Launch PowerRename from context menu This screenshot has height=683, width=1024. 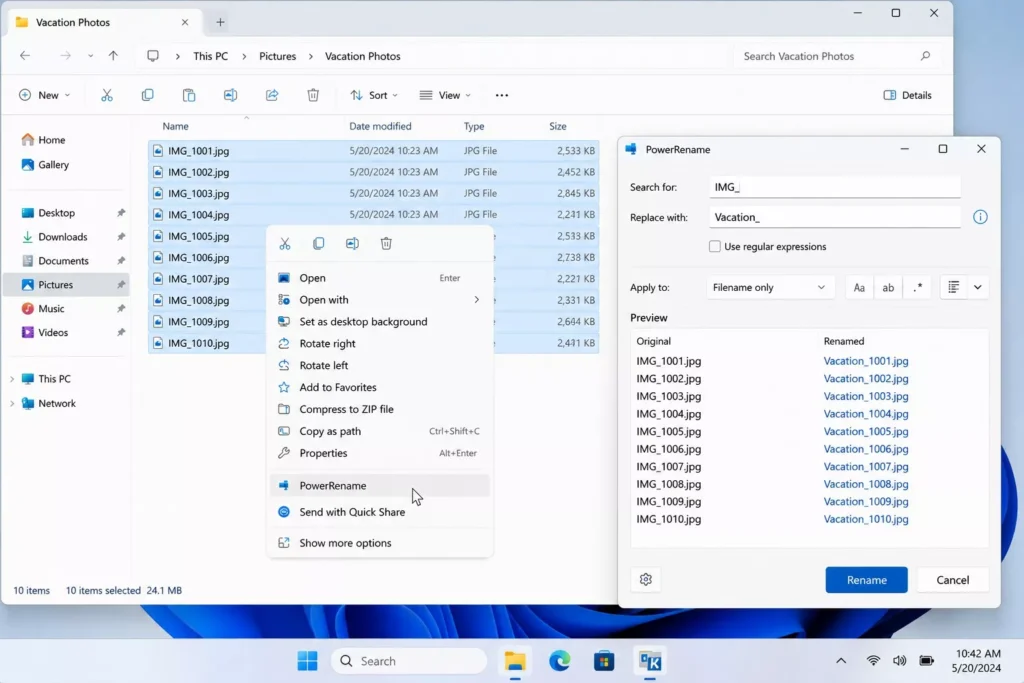pyautogui.click(x=379, y=486)
